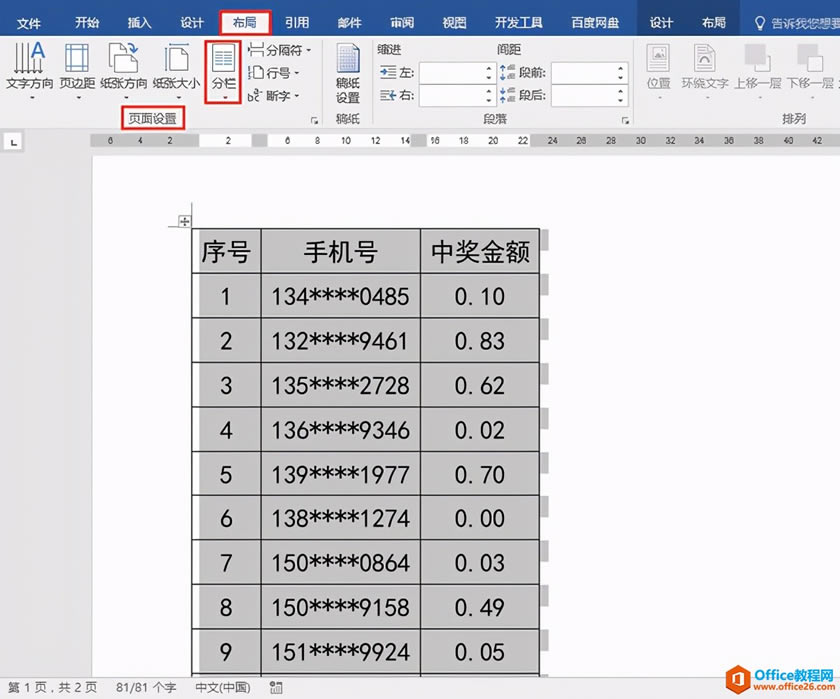Click the cell 138****1274
This screenshot has height=699, width=840.
coord(341,518)
